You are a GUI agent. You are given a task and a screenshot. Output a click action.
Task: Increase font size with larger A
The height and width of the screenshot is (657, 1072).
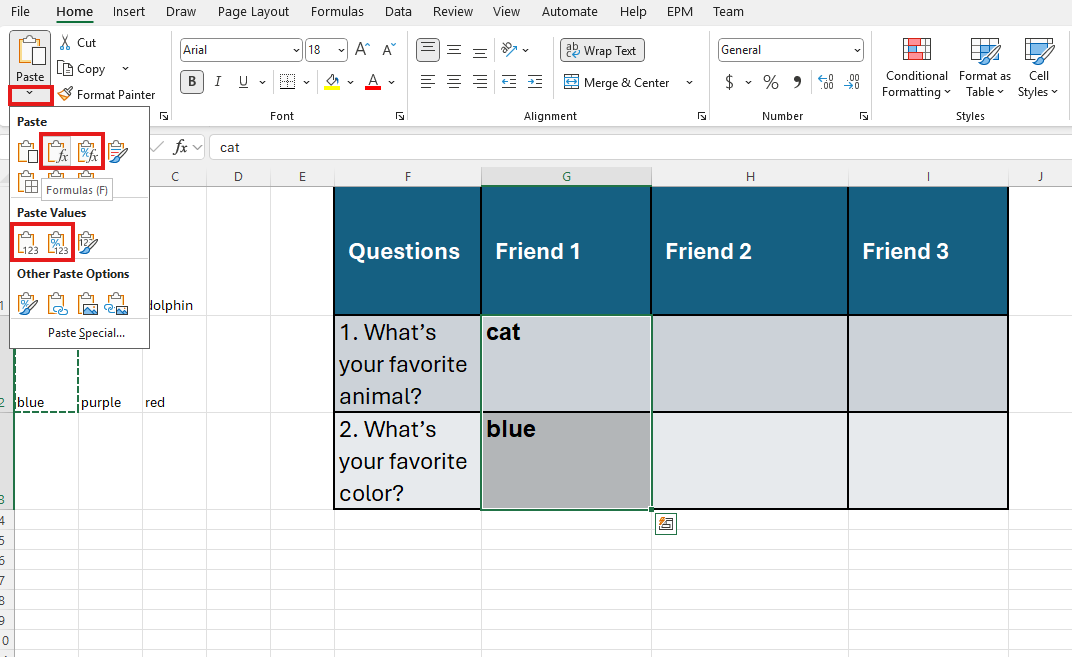pyautogui.click(x=362, y=49)
